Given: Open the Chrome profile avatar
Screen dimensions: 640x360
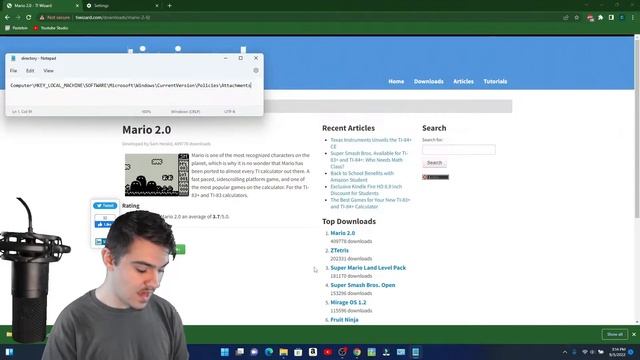Looking at the screenshot, I should coord(622,18).
